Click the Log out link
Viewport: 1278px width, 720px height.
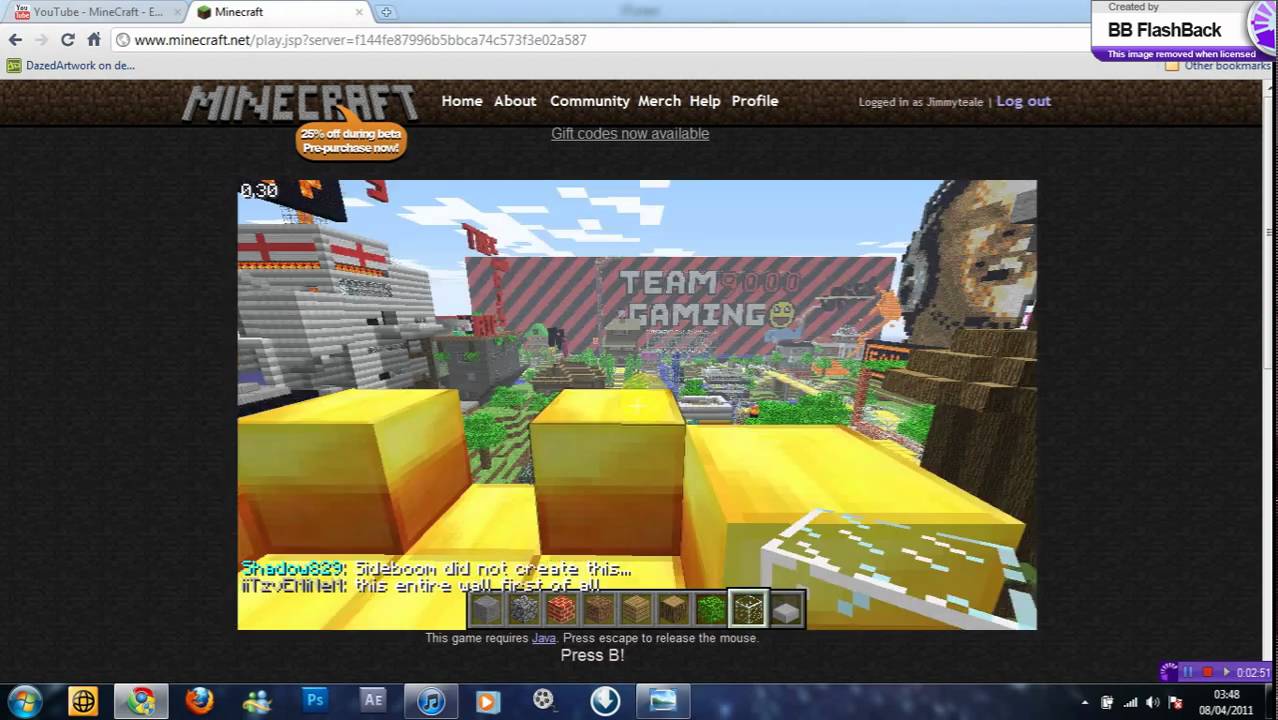tap(1023, 101)
